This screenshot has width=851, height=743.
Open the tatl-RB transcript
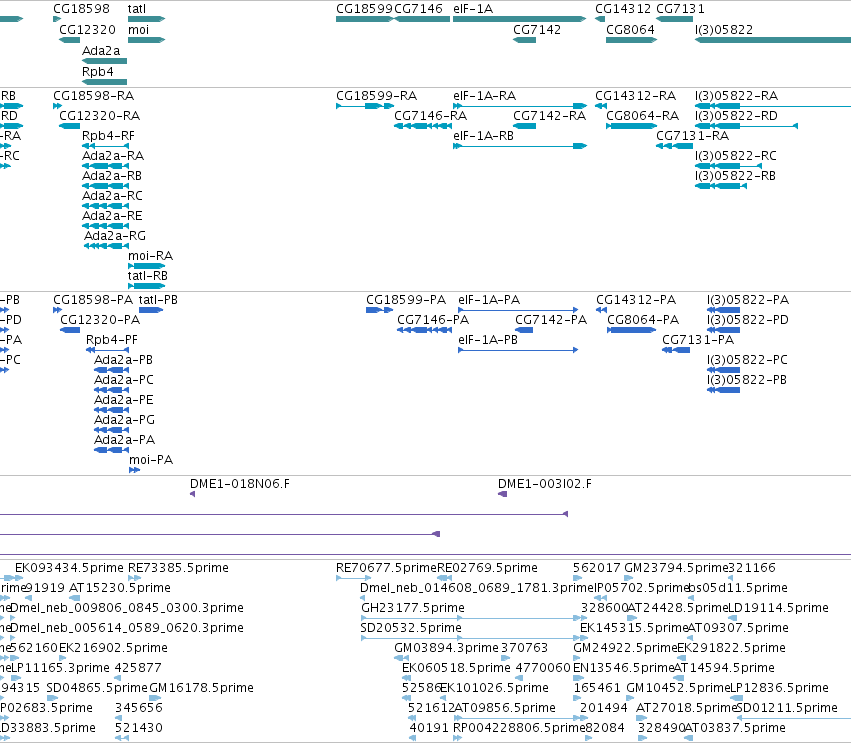pos(147,286)
